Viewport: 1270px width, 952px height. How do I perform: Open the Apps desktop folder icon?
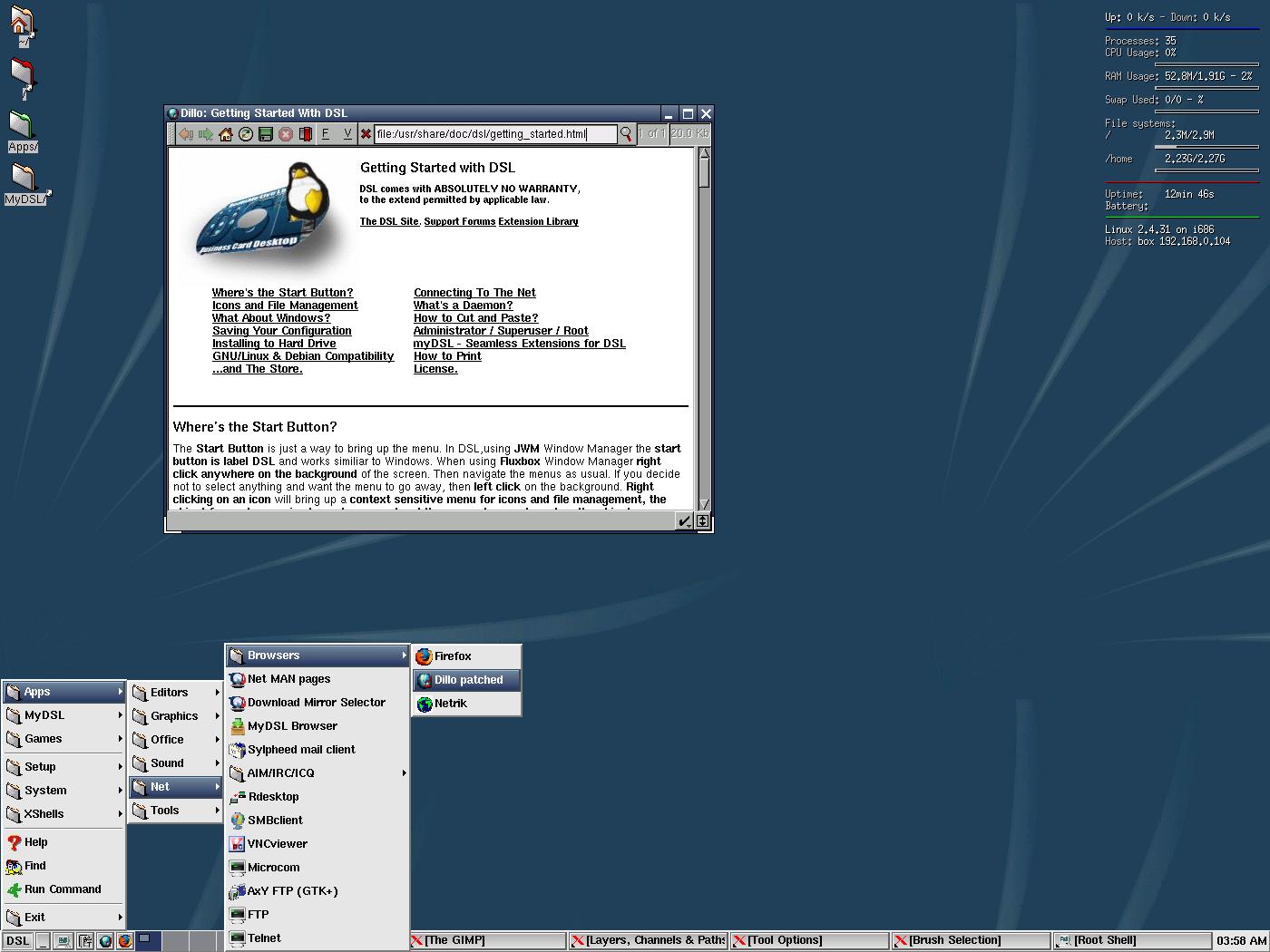22,132
